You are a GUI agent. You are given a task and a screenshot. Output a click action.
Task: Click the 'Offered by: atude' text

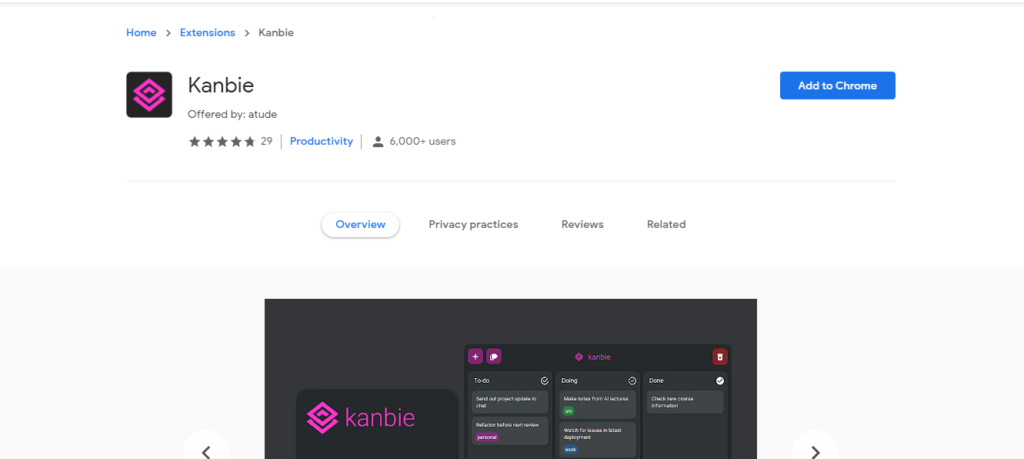(x=232, y=114)
